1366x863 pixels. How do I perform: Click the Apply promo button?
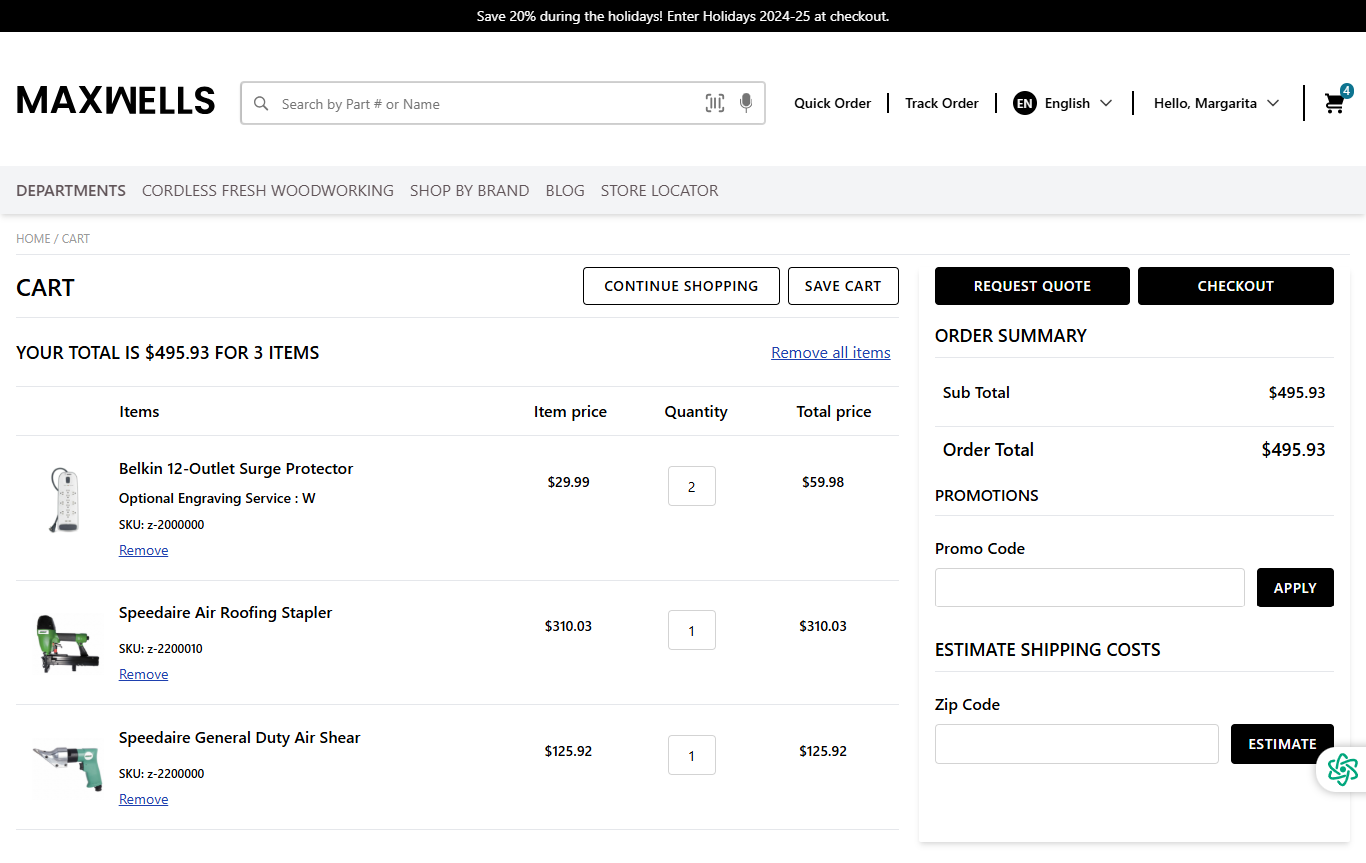(x=1295, y=588)
